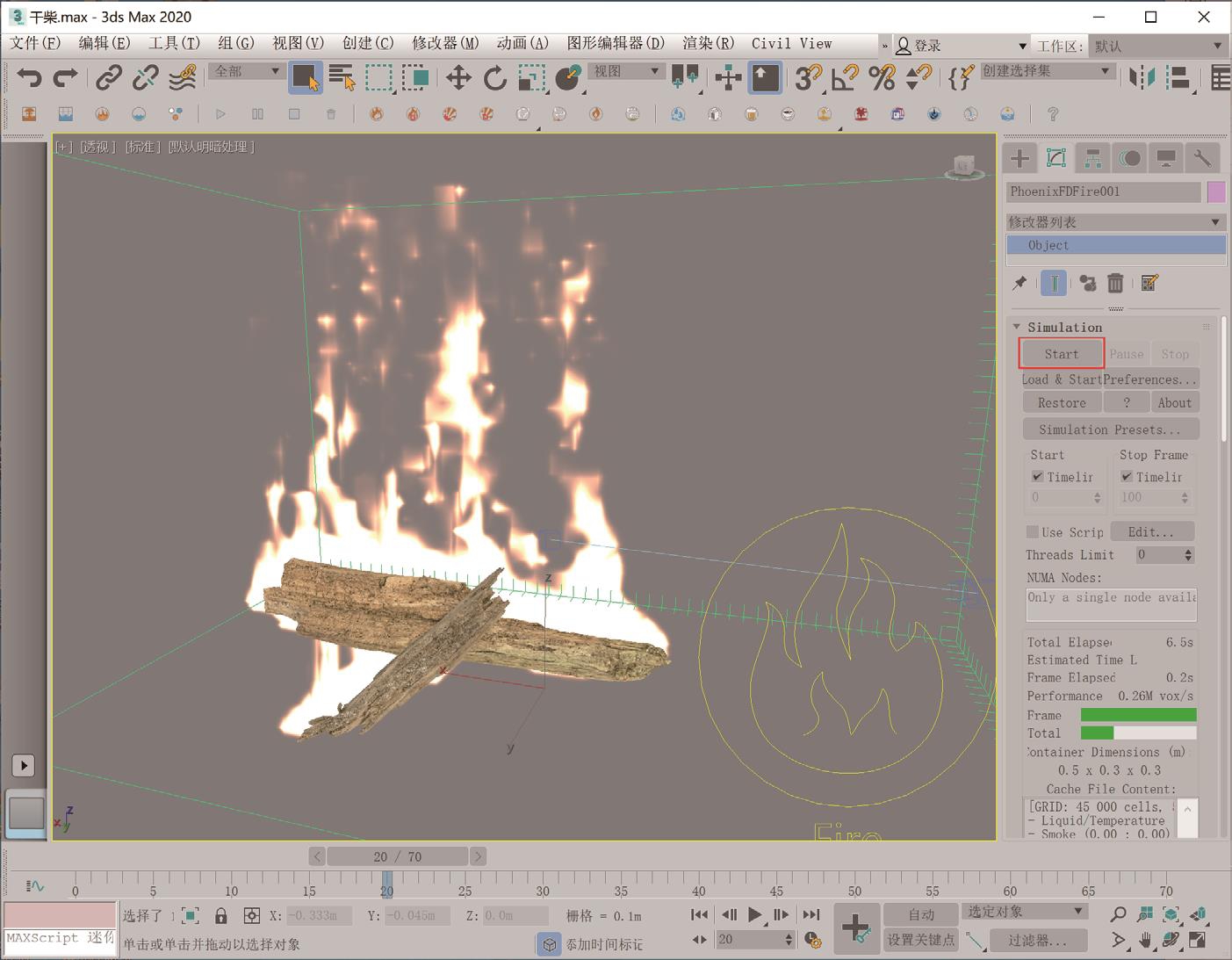Open the Utilities wrench panel icon
This screenshot has height=960, width=1232.
1202,158
